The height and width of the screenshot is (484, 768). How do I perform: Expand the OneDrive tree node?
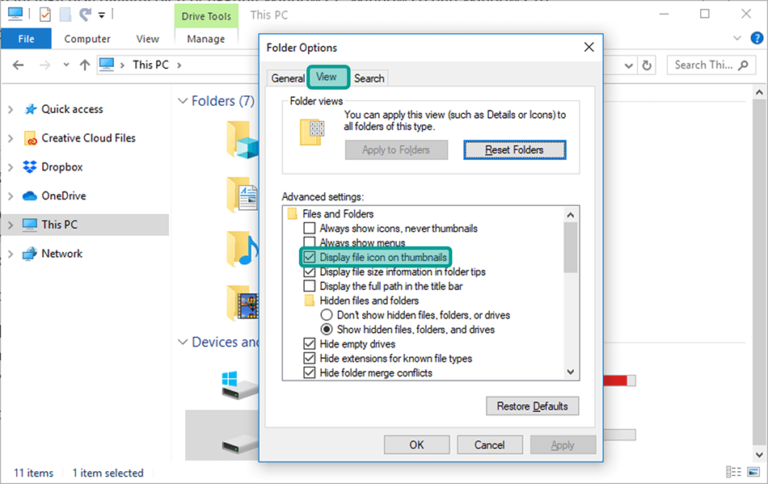[10, 196]
